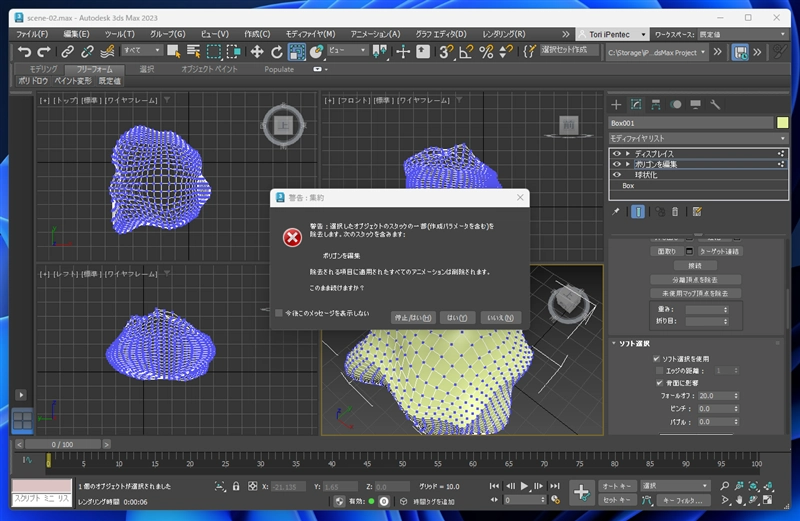Click the Undo arrow in the main toolbar
This screenshot has height=521, width=800.
[24, 52]
